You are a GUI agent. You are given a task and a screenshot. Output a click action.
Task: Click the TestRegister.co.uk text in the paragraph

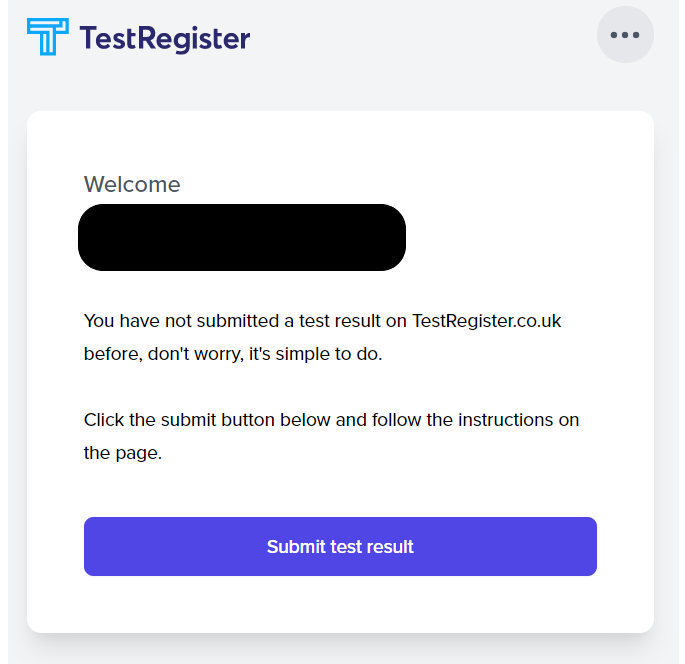point(486,321)
